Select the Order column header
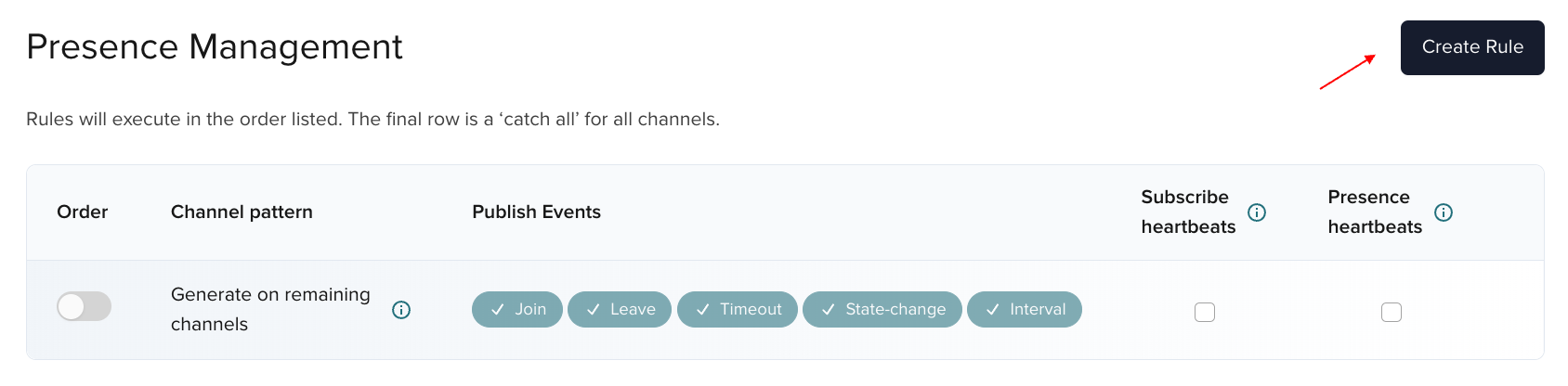 click(x=83, y=212)
